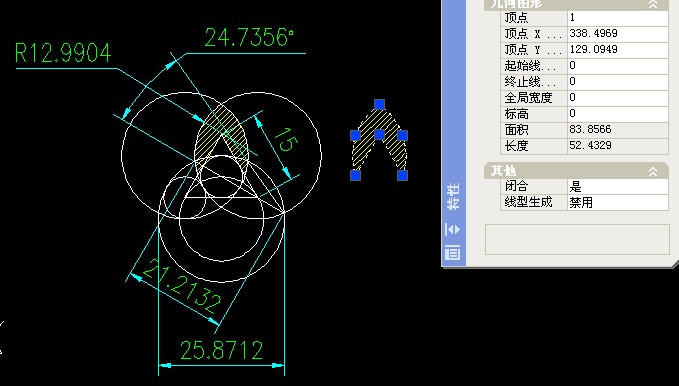Select the bottom-right grip of the polyline
The width and height of the screenshot is (679, 386).
coord(402,175)
